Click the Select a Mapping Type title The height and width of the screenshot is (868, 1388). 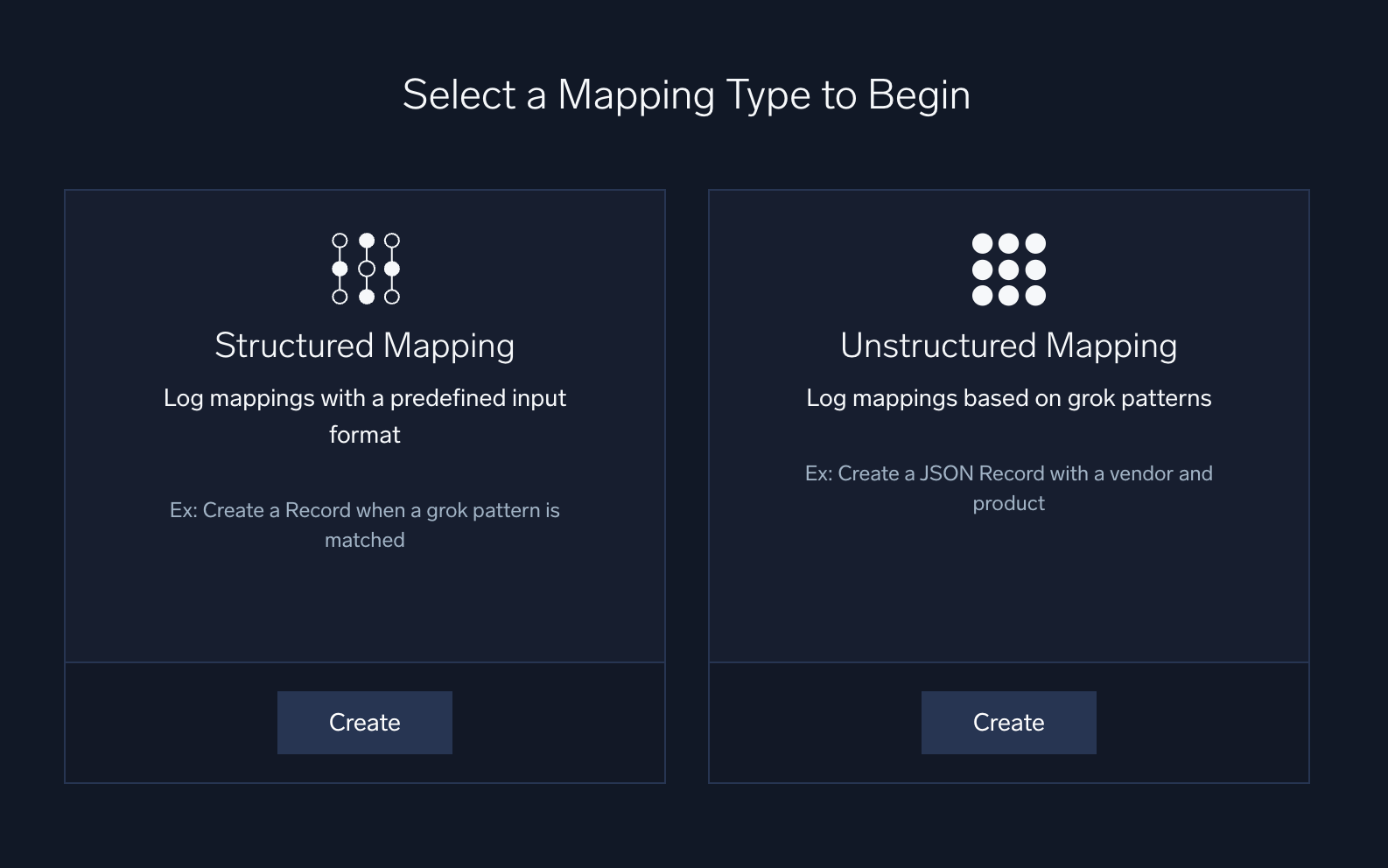point(687,94)
